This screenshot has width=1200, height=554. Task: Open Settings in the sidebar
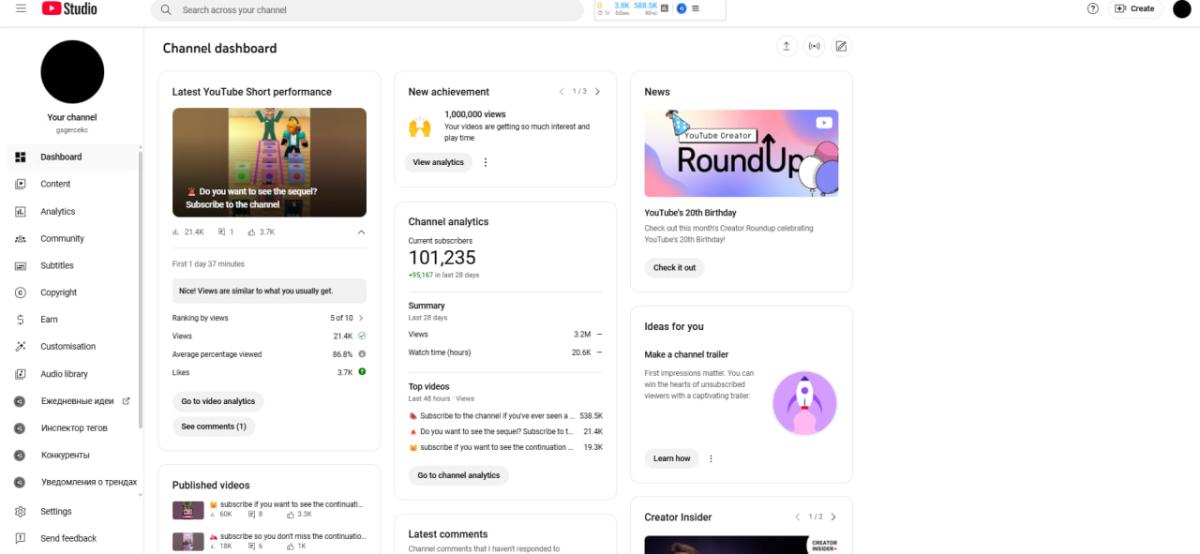(72, 511)
